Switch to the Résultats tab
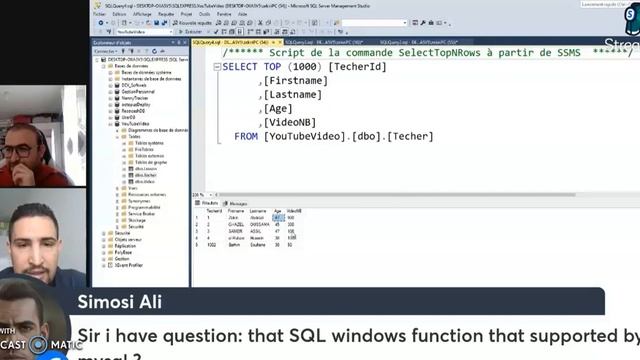 tap(207, 203)
